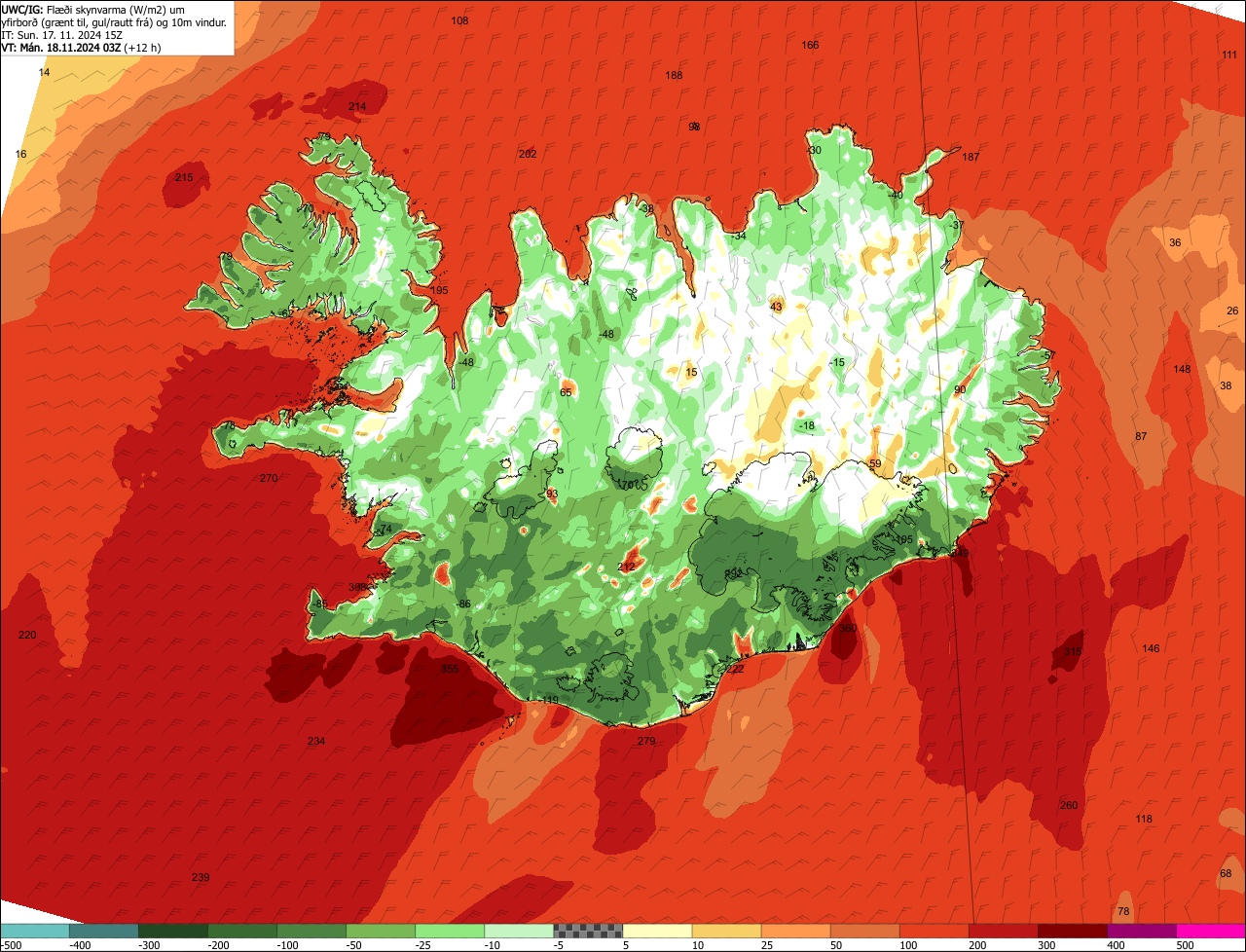Image resolution: width=1246 pixels, height=952 pixels.
Task: Click the map value '-18'
Action: [807, 425]
